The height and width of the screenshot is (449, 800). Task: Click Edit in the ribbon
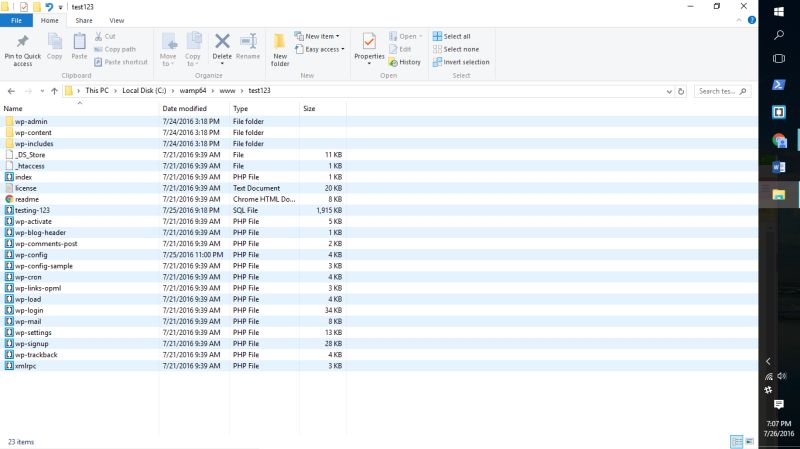tap(400, 49)
